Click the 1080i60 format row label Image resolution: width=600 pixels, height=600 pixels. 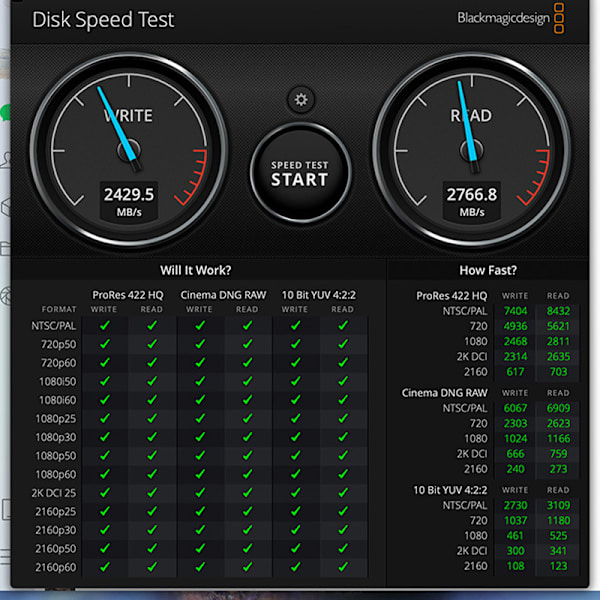(57, 400)
